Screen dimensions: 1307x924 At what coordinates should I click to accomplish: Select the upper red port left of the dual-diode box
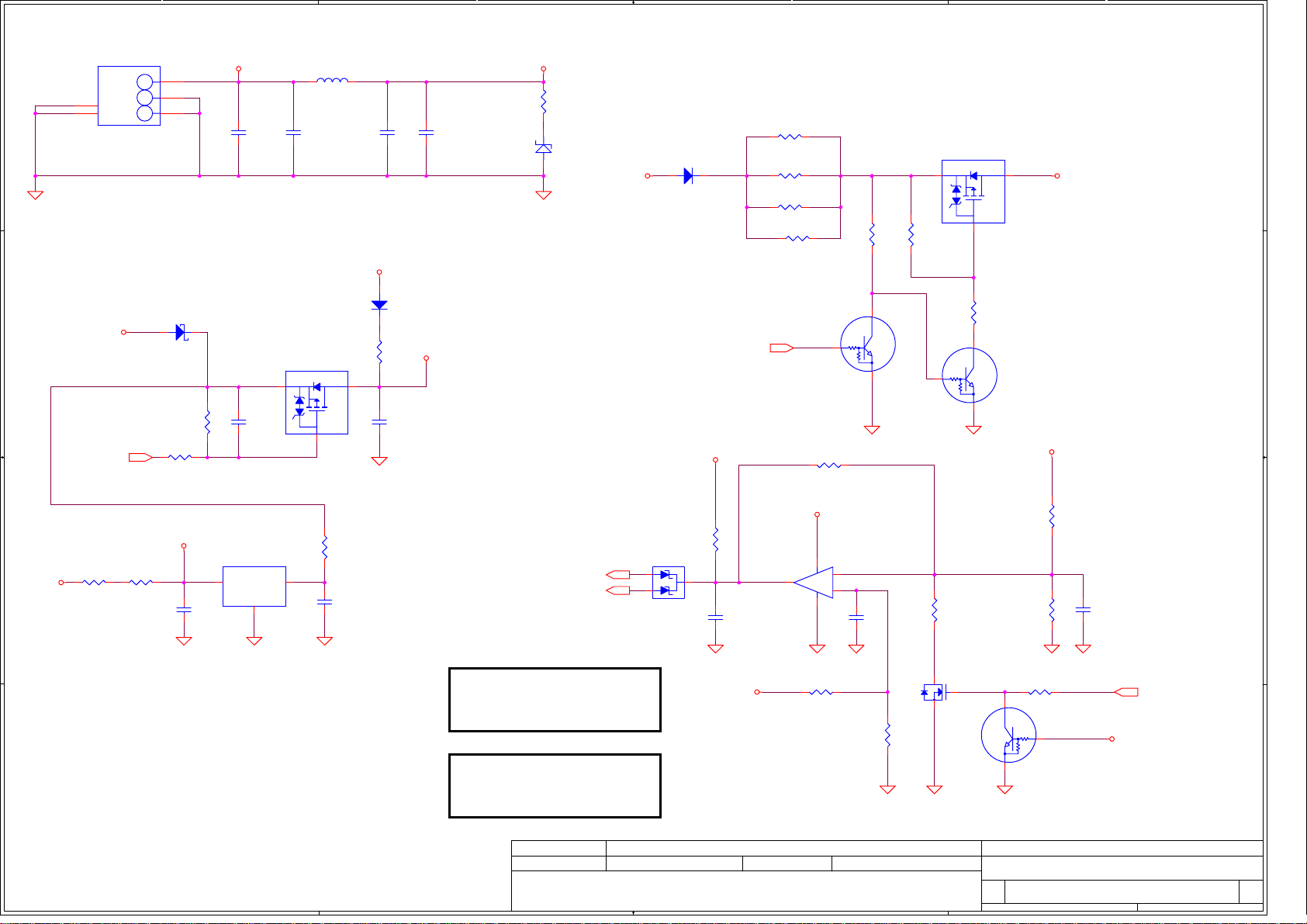(x=618, y=575)
